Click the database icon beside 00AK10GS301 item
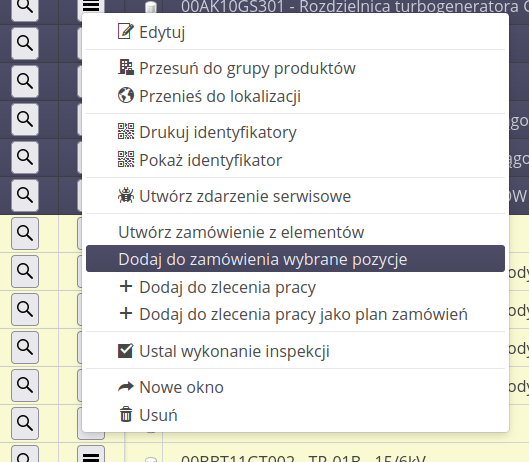Image resolution: width=529 pixels, height=462 pixels. click(x=150, y=7)
